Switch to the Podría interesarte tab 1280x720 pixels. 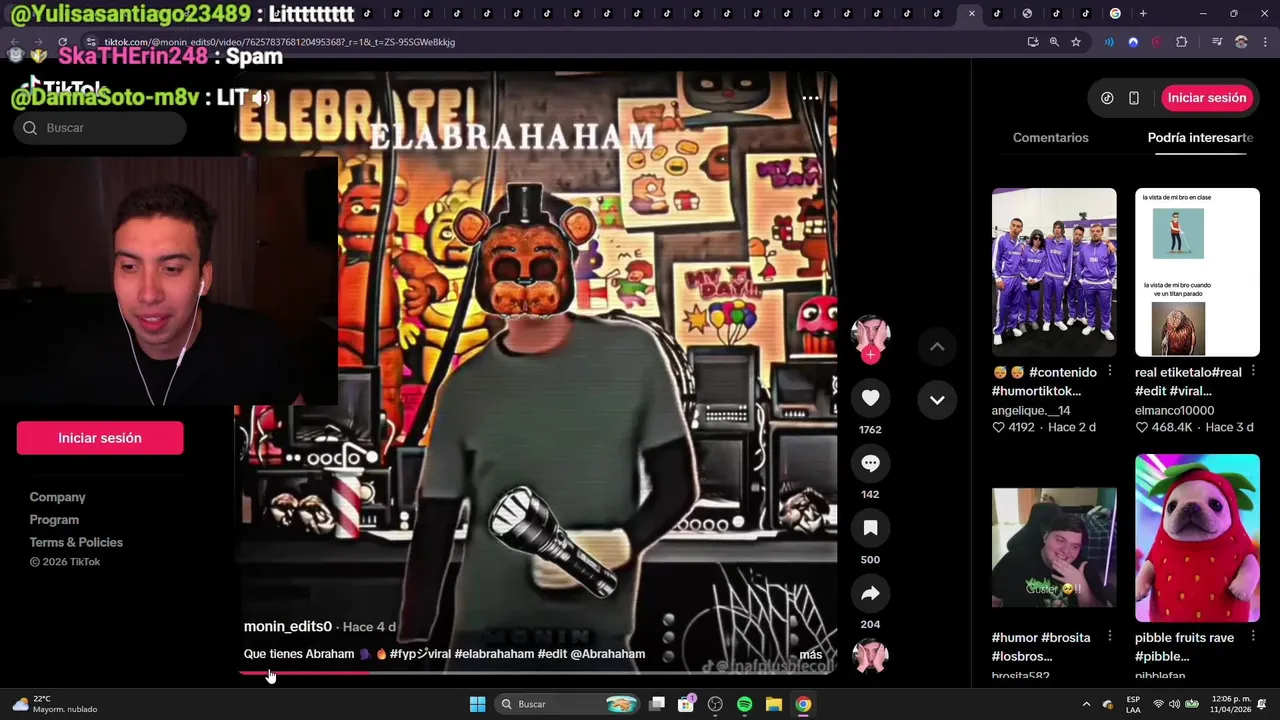coord(1200,137)
